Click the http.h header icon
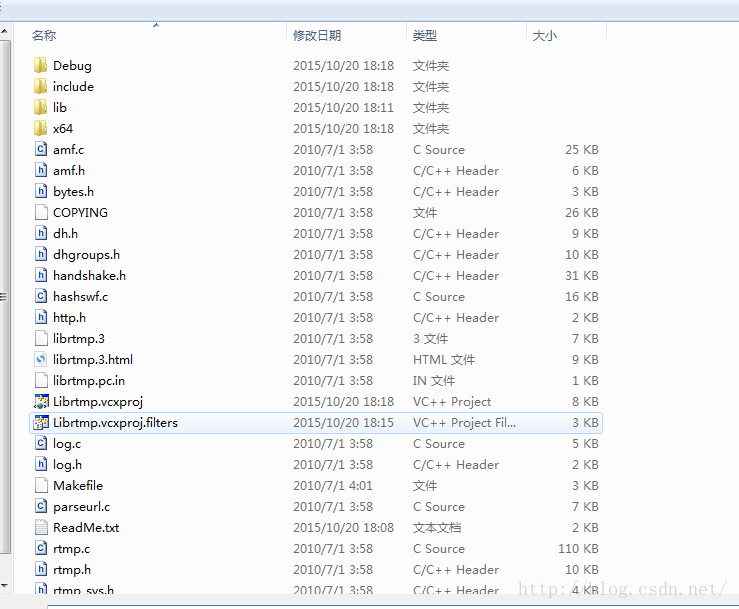Image resolution: width=739 pixels, height=609 pixels. [x=41, y=317]
